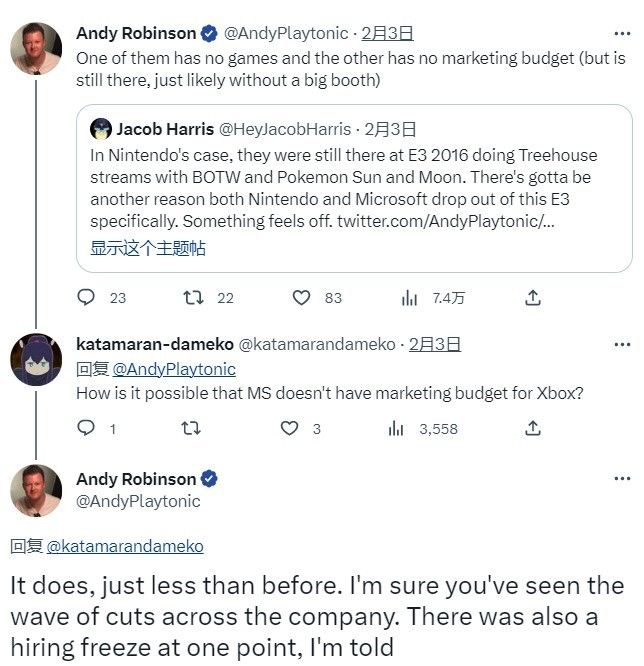View the 3,558 views analytics icon
Image resolution: width=644 pixels, height=666 pixels.
tap(396, 429)
